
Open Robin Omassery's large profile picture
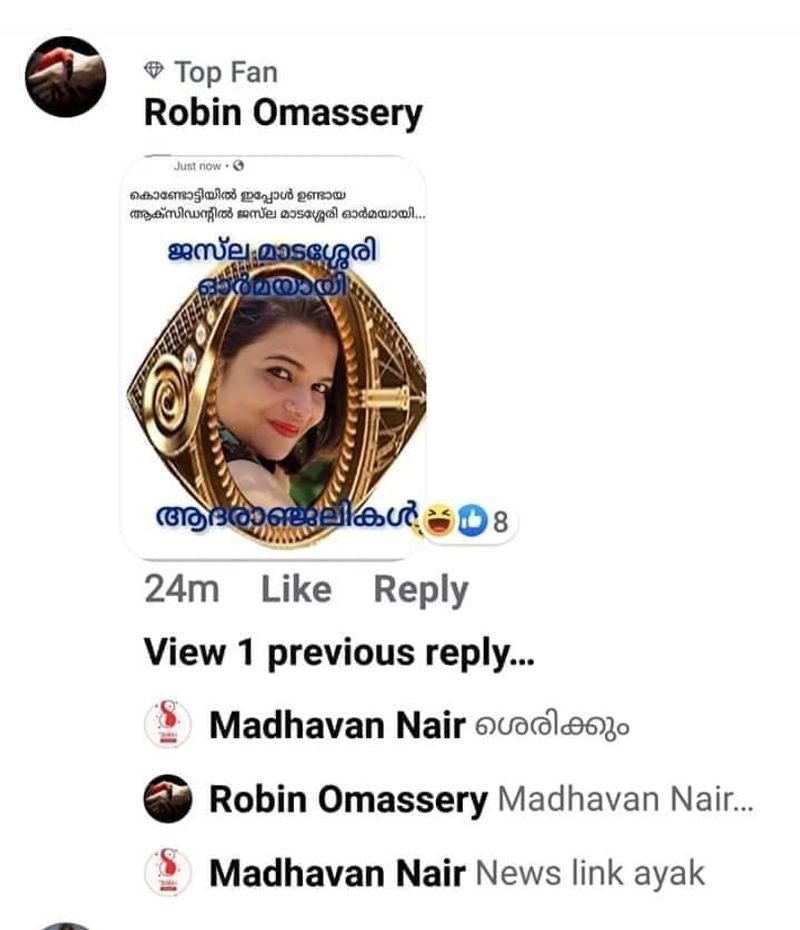(65, 77)
